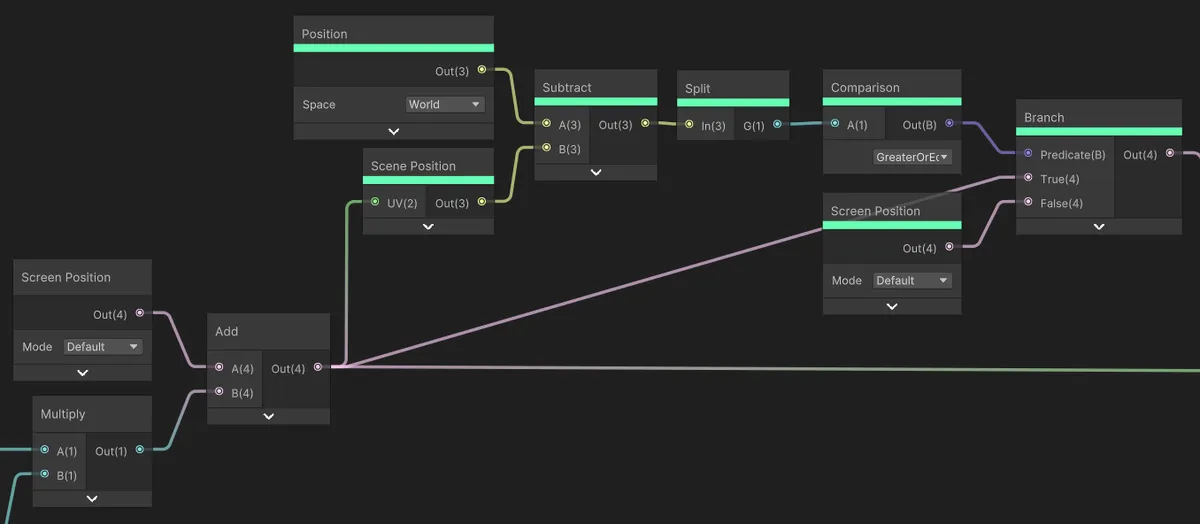Viewport: 1200px width, 524px height.
Task: Toggle the chevron under the Scene Position node
Action: tap(428, 227)
